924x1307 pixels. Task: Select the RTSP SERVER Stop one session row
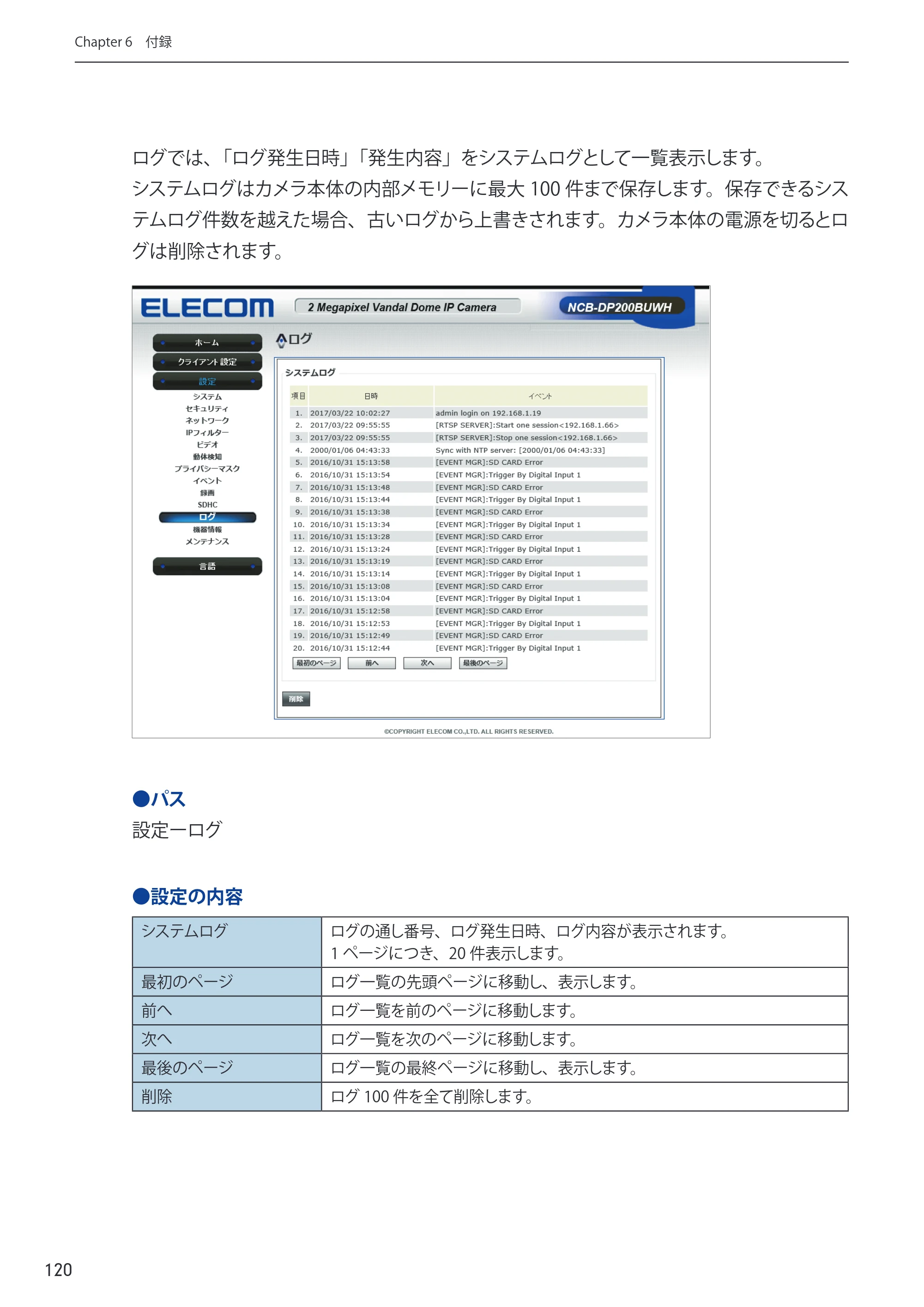click(468, 438)
